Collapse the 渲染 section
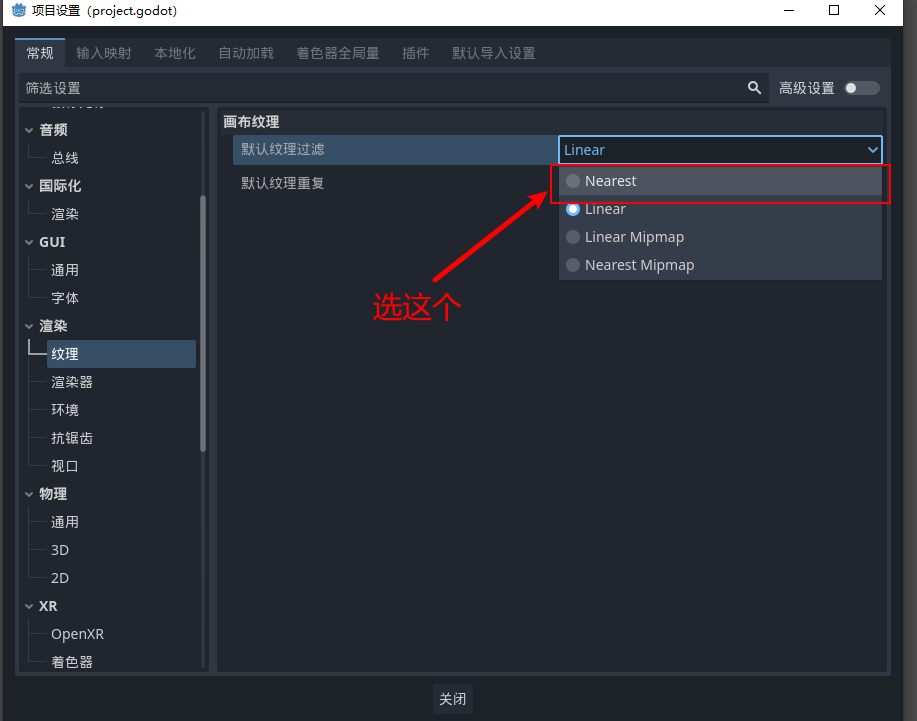The width and height of the screenshot is (917, 721). pos(29,326)
